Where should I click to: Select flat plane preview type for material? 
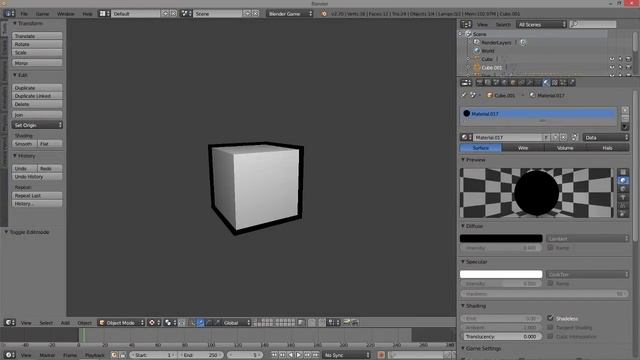(623, 172)
